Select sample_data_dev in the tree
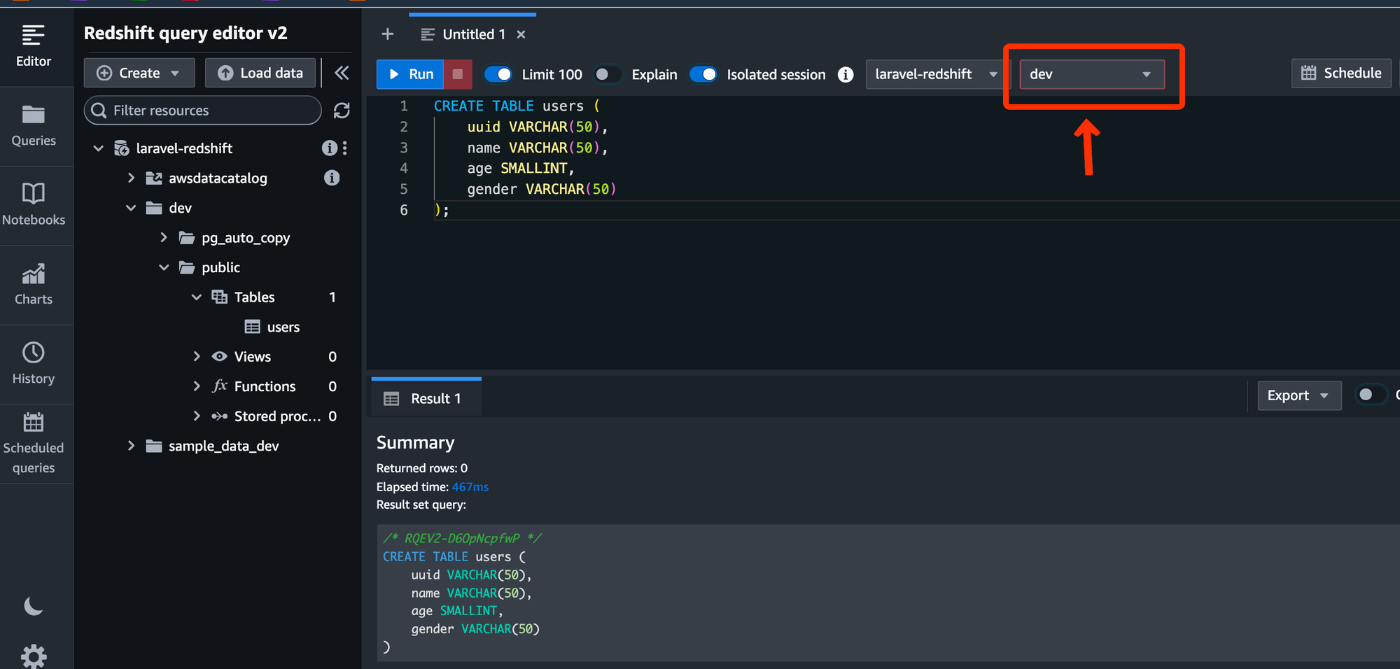The height and width of the screenshot is (669, 1400). (x=224, y=446)
